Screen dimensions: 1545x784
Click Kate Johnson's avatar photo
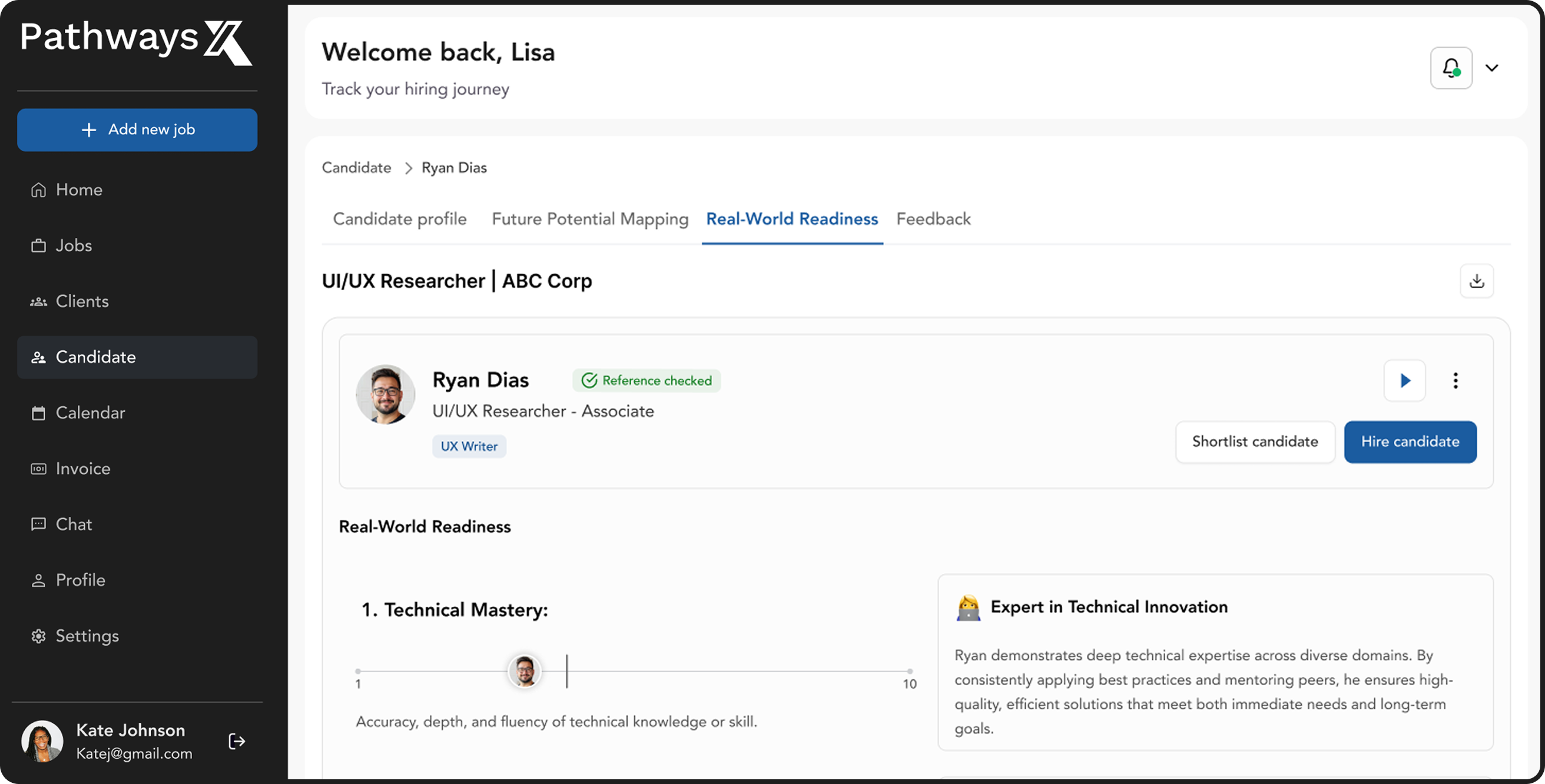tap(42, 742)
